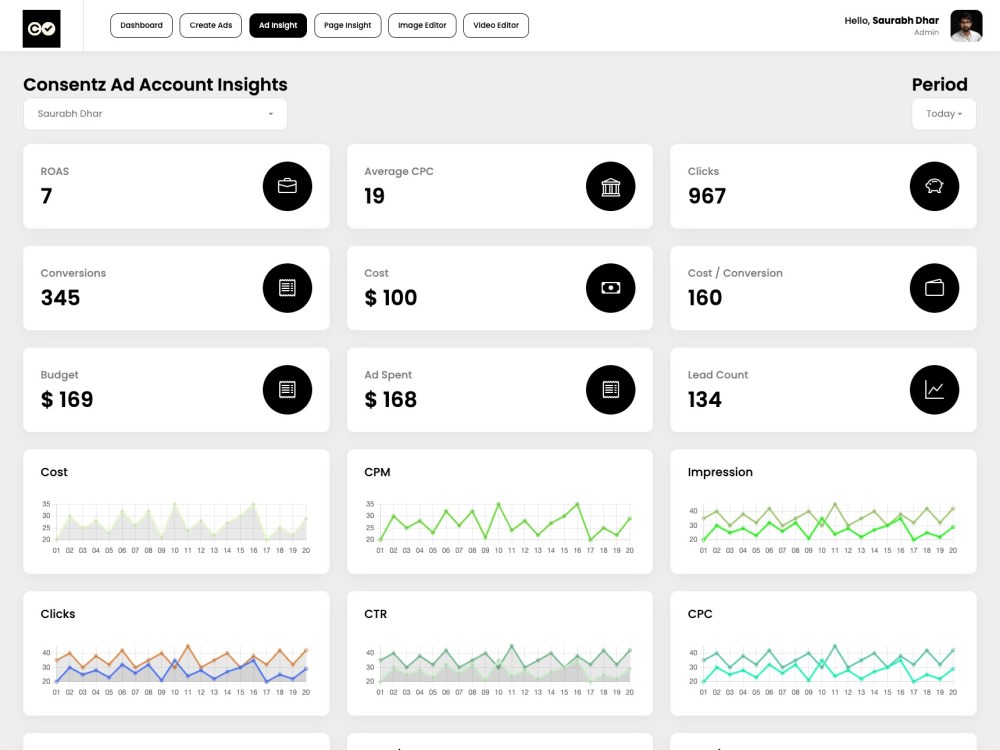Expand the Saurabh Dhar account dropdown
The image size is (1000, 750).
(x=155, y=114)
